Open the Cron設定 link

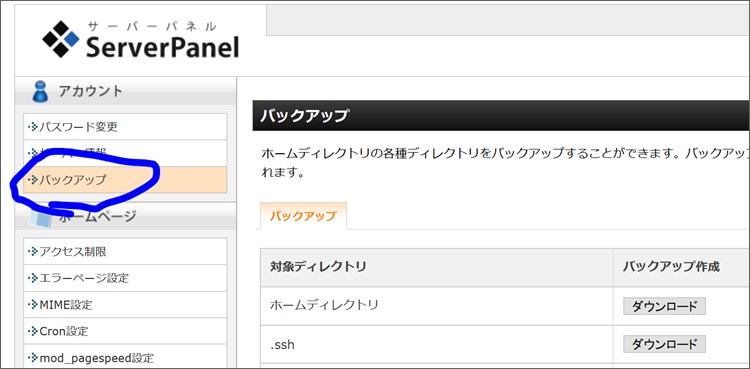pyautogui.click(x=125, y=331)
